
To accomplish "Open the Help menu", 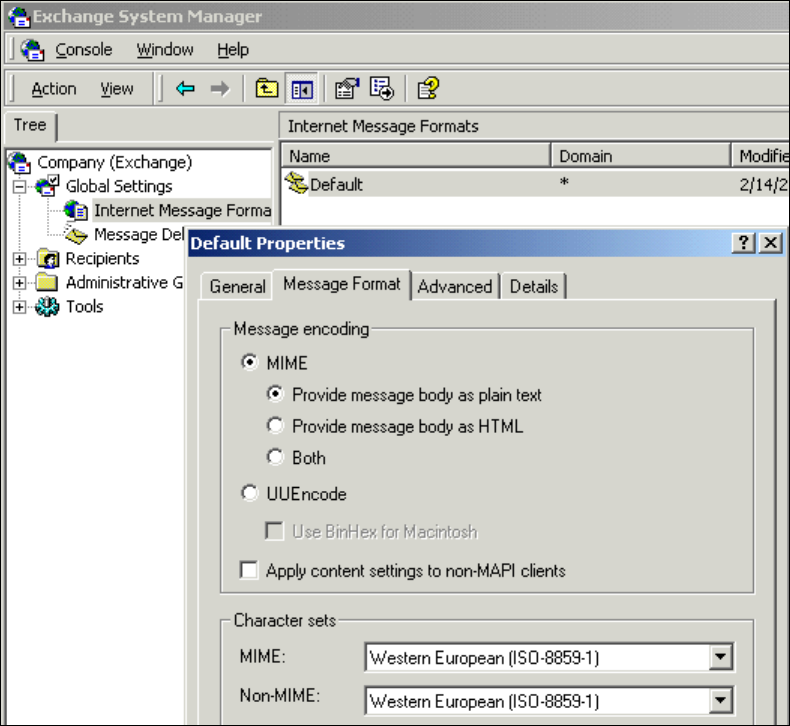I will [x=233, y=50].
